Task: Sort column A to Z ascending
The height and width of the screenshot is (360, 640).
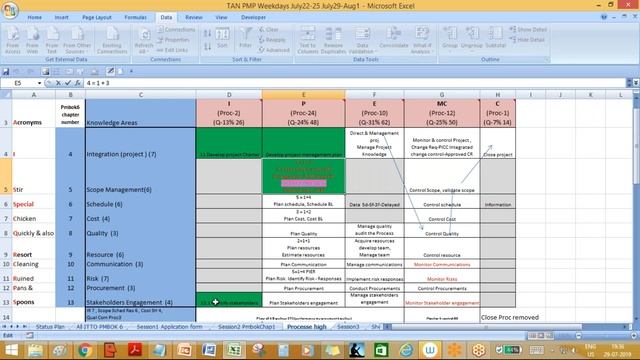Action: (208, 33)
